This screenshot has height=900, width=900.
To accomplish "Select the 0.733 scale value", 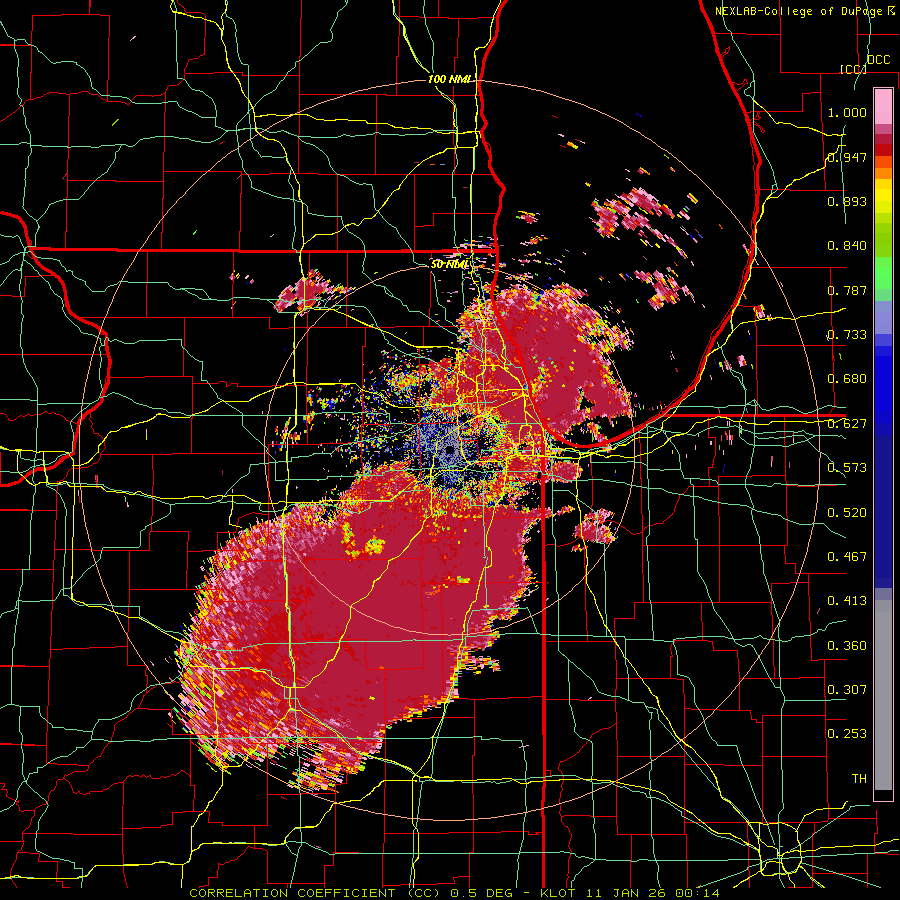I will click(x=847, y=335).
